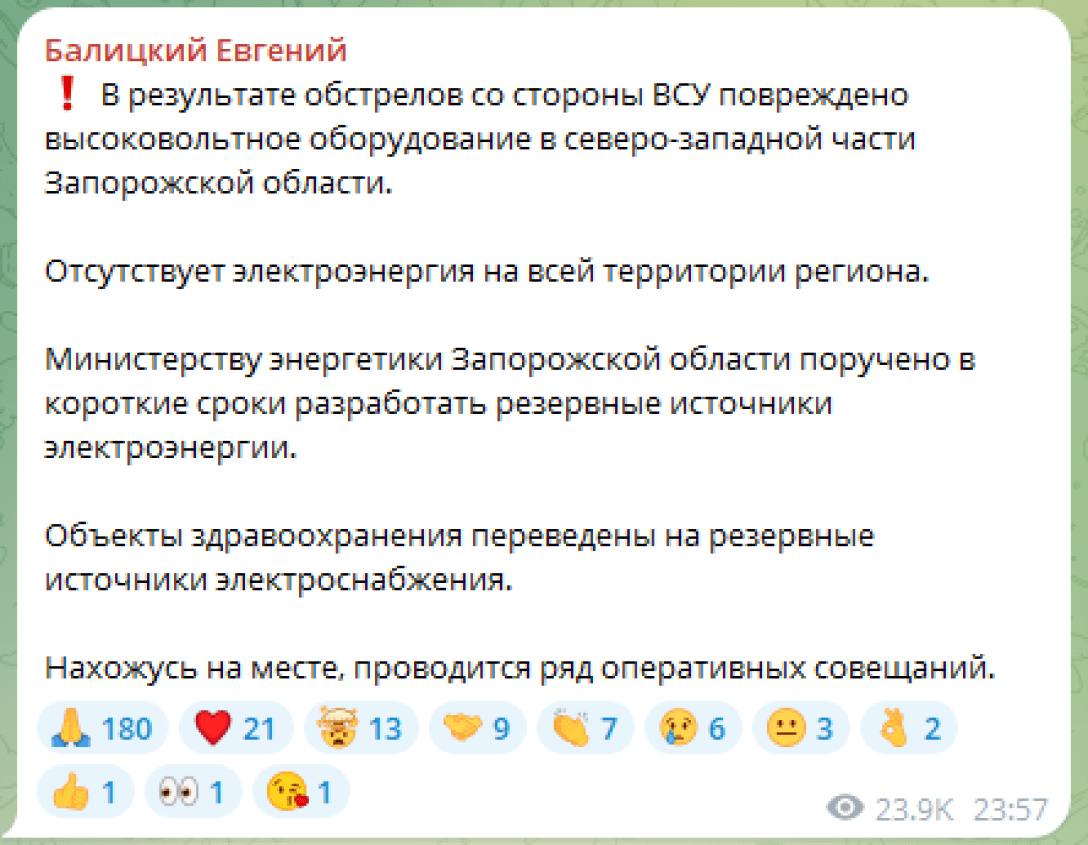
Task: Click the praying hands reaction with 180
Action: click(101, 727)
